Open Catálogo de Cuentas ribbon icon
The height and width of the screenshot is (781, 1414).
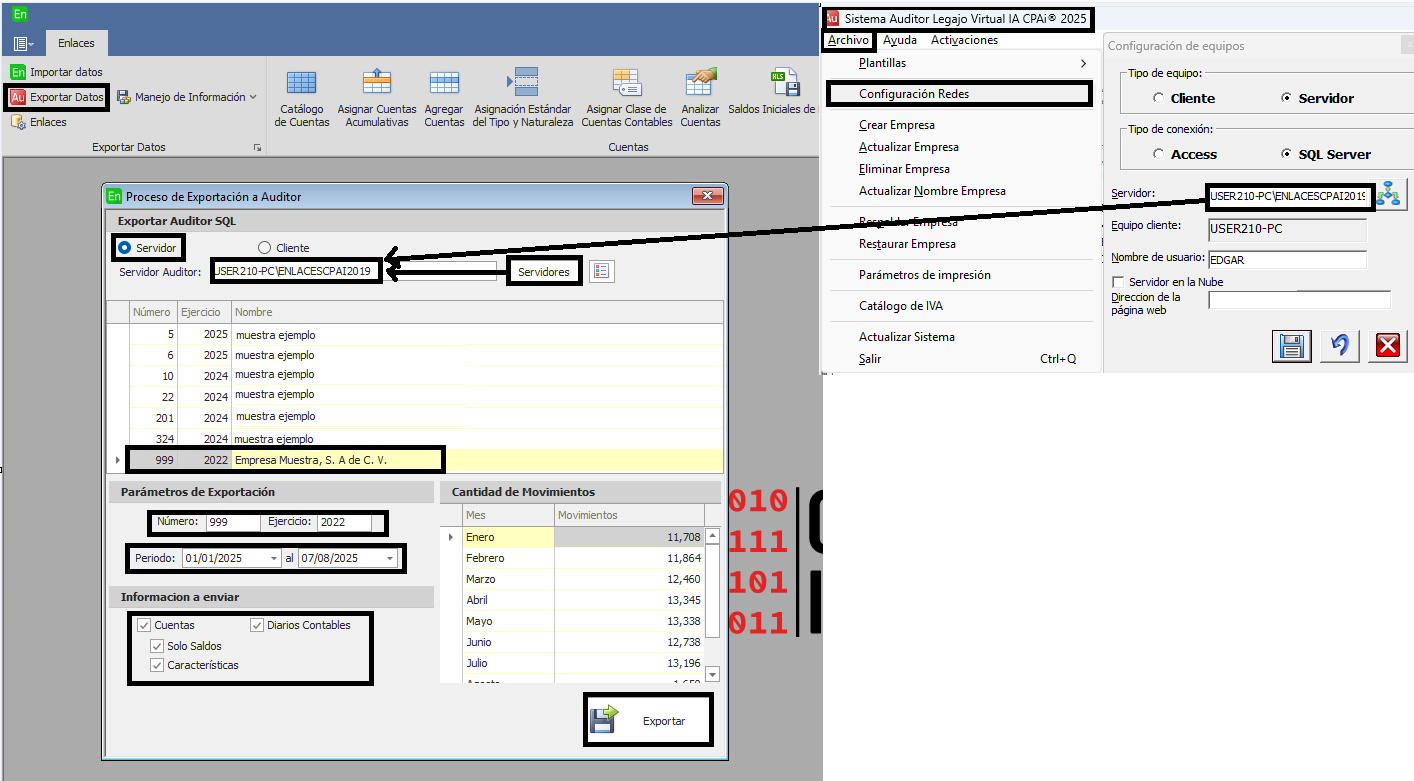[x=302, y=99]
